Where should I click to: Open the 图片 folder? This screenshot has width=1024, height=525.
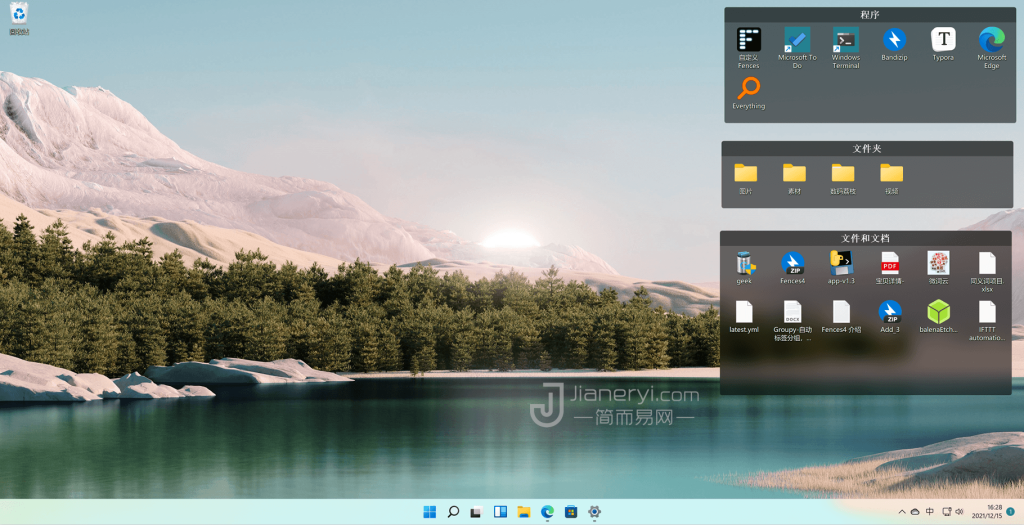point(745,173)
